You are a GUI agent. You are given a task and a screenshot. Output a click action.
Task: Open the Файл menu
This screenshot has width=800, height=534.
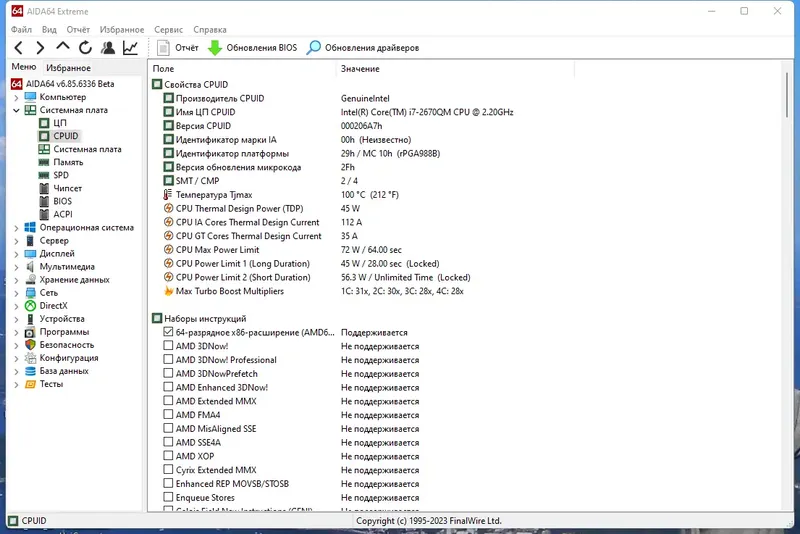pyautogui.click(x=21, y=30)
